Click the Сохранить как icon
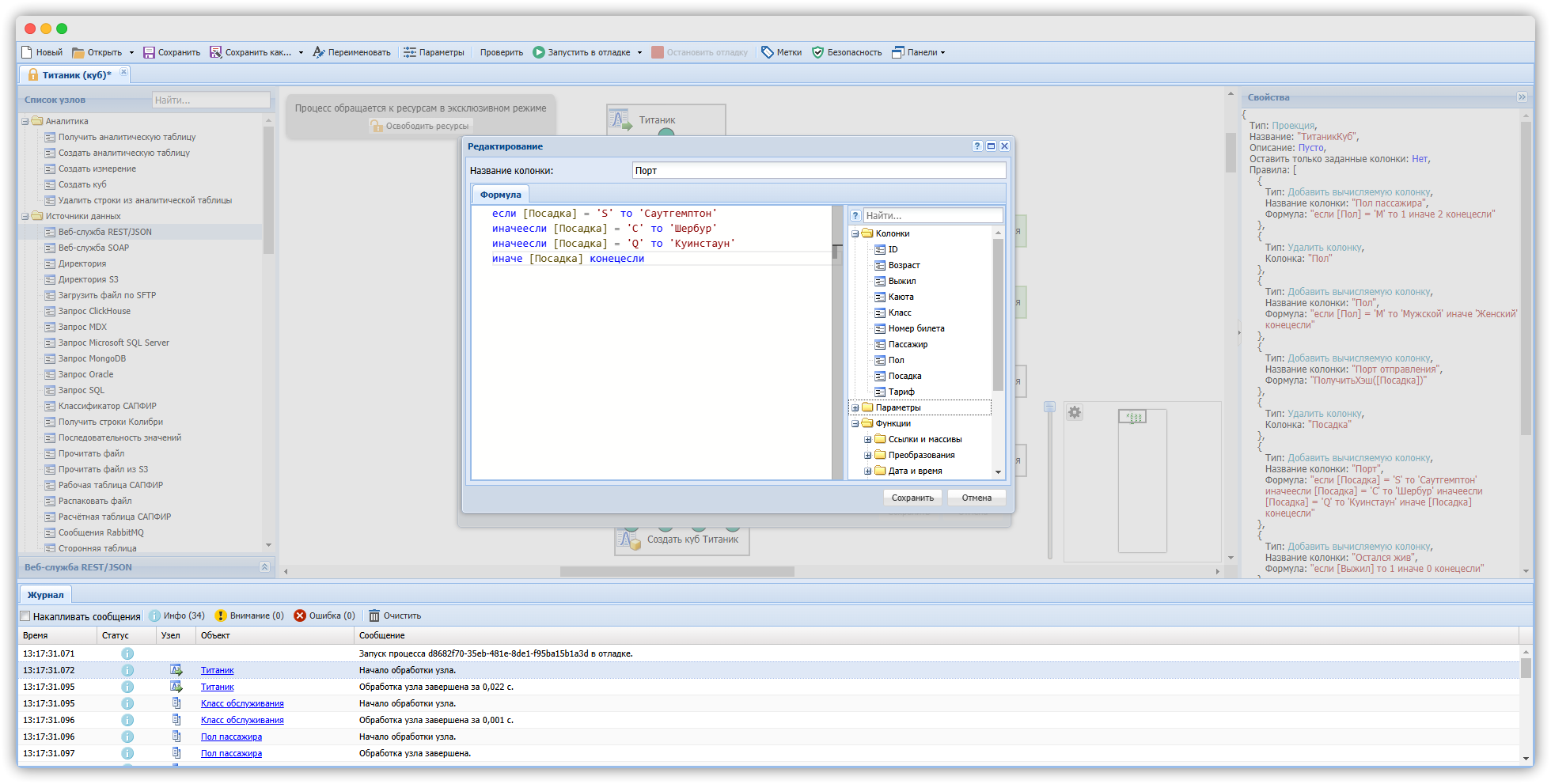The width and height of the screenshot is (1551, 784). click(215, 52)
